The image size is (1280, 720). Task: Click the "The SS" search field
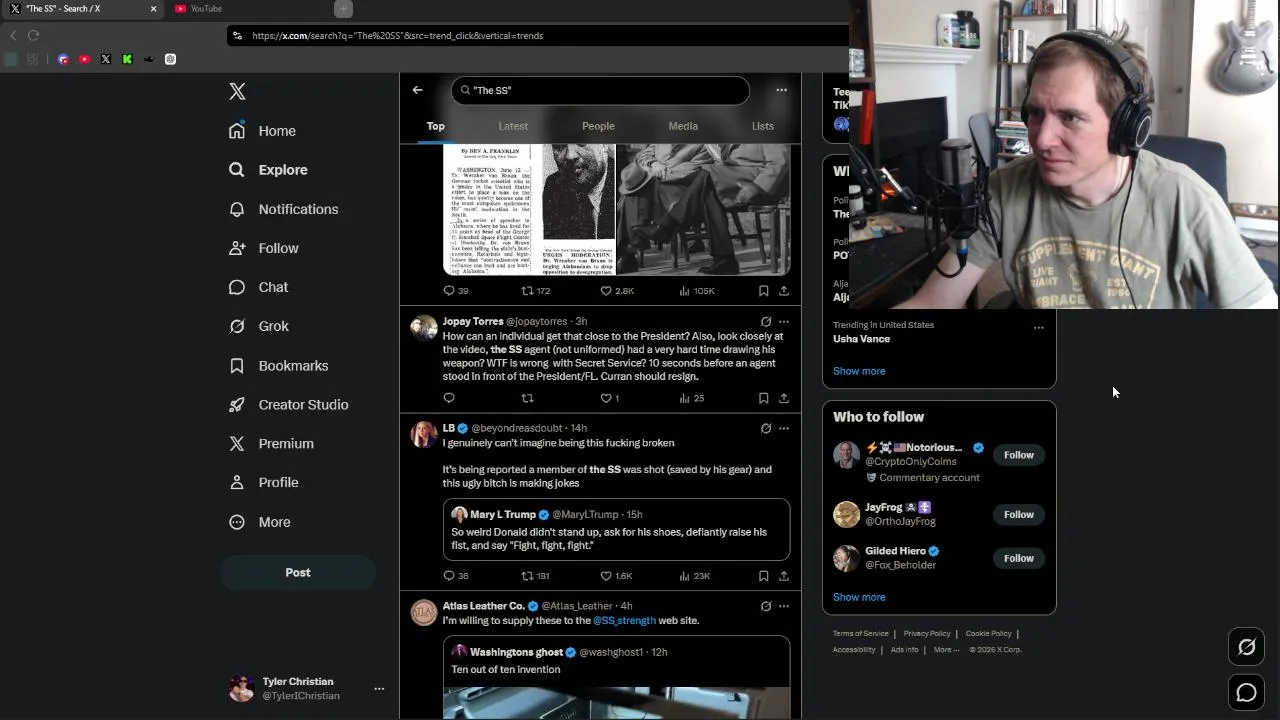pos(600,90)
